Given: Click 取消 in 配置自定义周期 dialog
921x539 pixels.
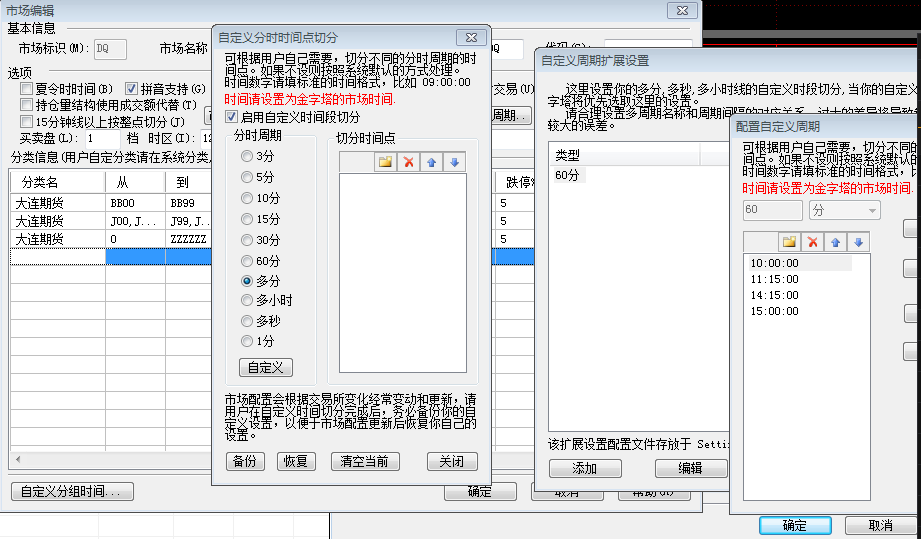Looking at the screenshot, I should [880, 525].
